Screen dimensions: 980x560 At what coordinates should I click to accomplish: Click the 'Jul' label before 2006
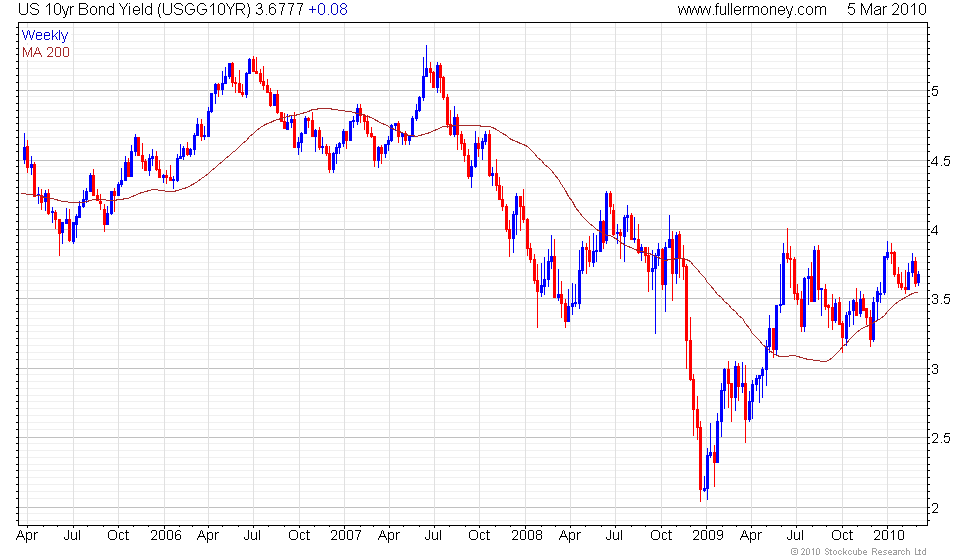(x=72, y=536)
